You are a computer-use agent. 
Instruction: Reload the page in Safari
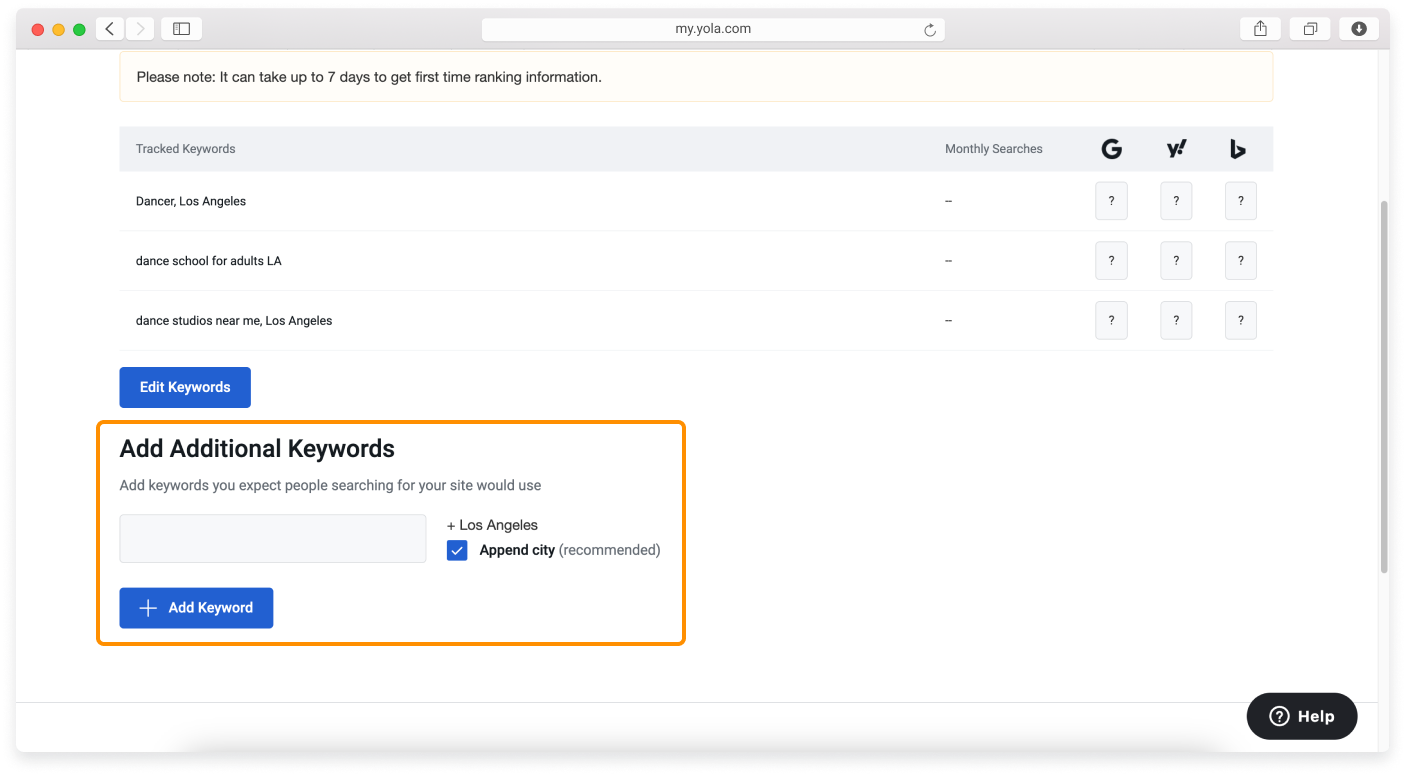coord(929,30)
